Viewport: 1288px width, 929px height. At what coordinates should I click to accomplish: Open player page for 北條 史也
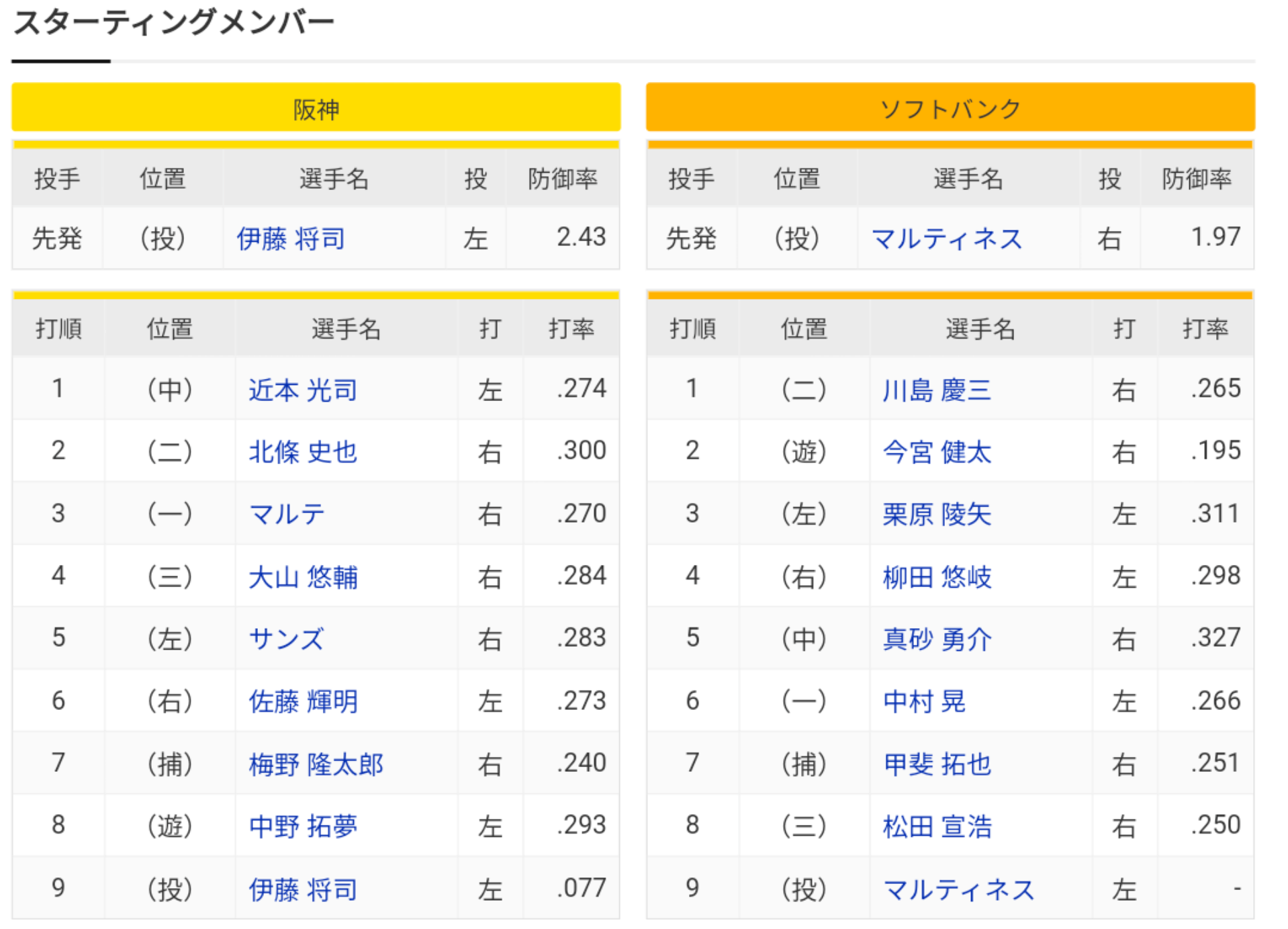pyautogui.click(x=303, y=451)
